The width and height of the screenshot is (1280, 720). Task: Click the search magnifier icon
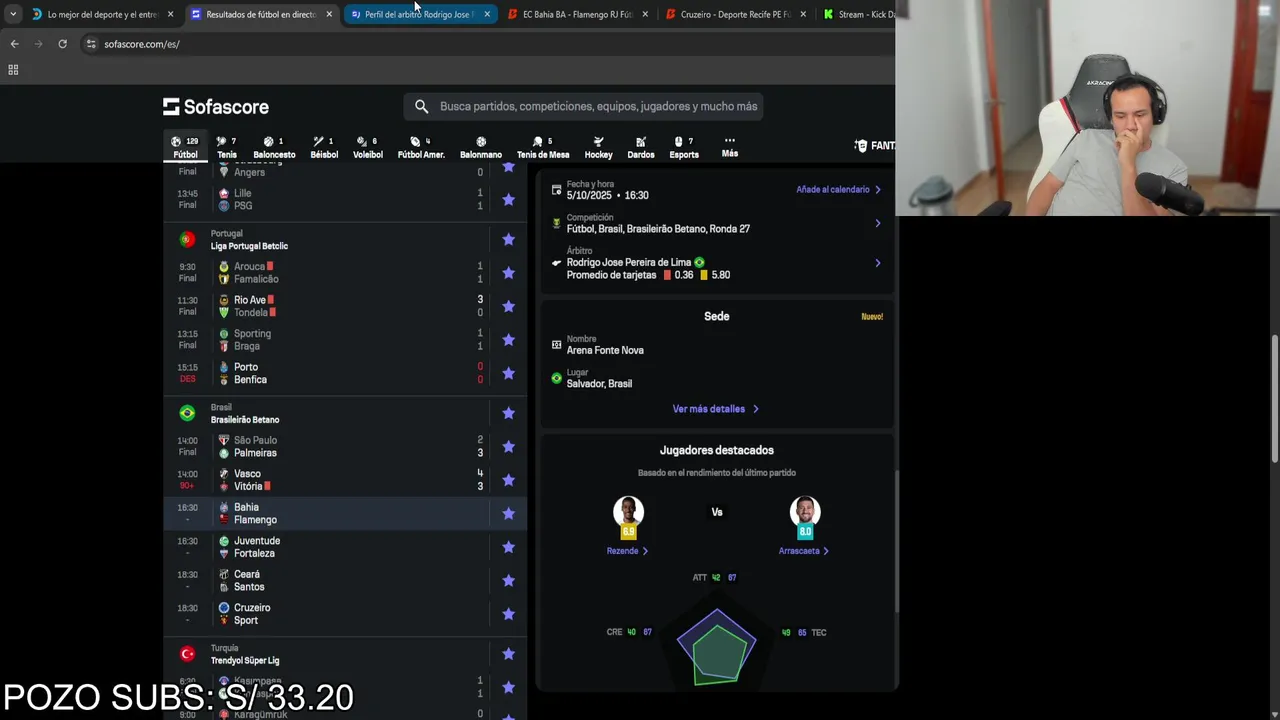coord(421,106)
